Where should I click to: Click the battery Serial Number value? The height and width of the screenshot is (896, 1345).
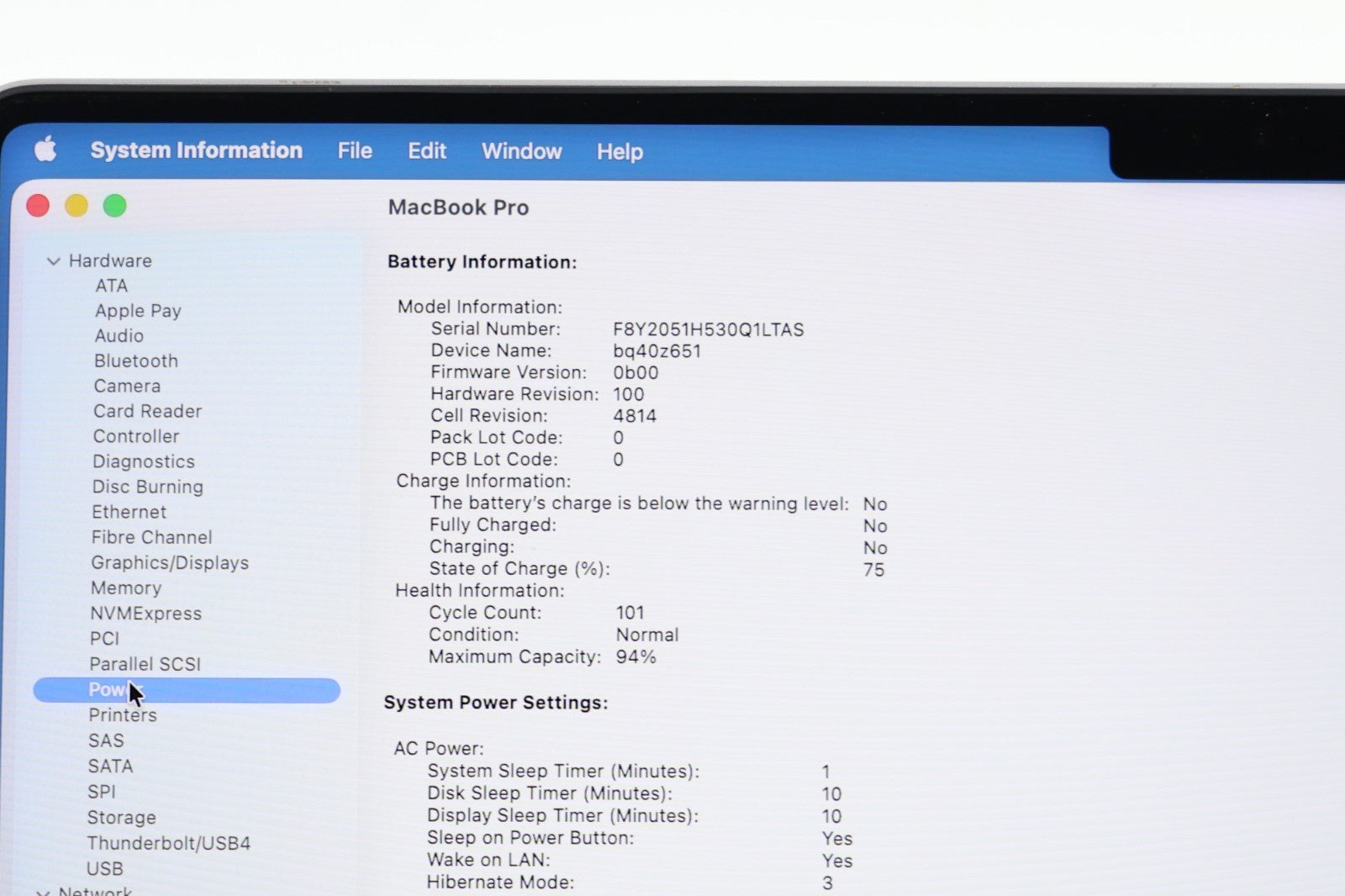tap(708, 329)
